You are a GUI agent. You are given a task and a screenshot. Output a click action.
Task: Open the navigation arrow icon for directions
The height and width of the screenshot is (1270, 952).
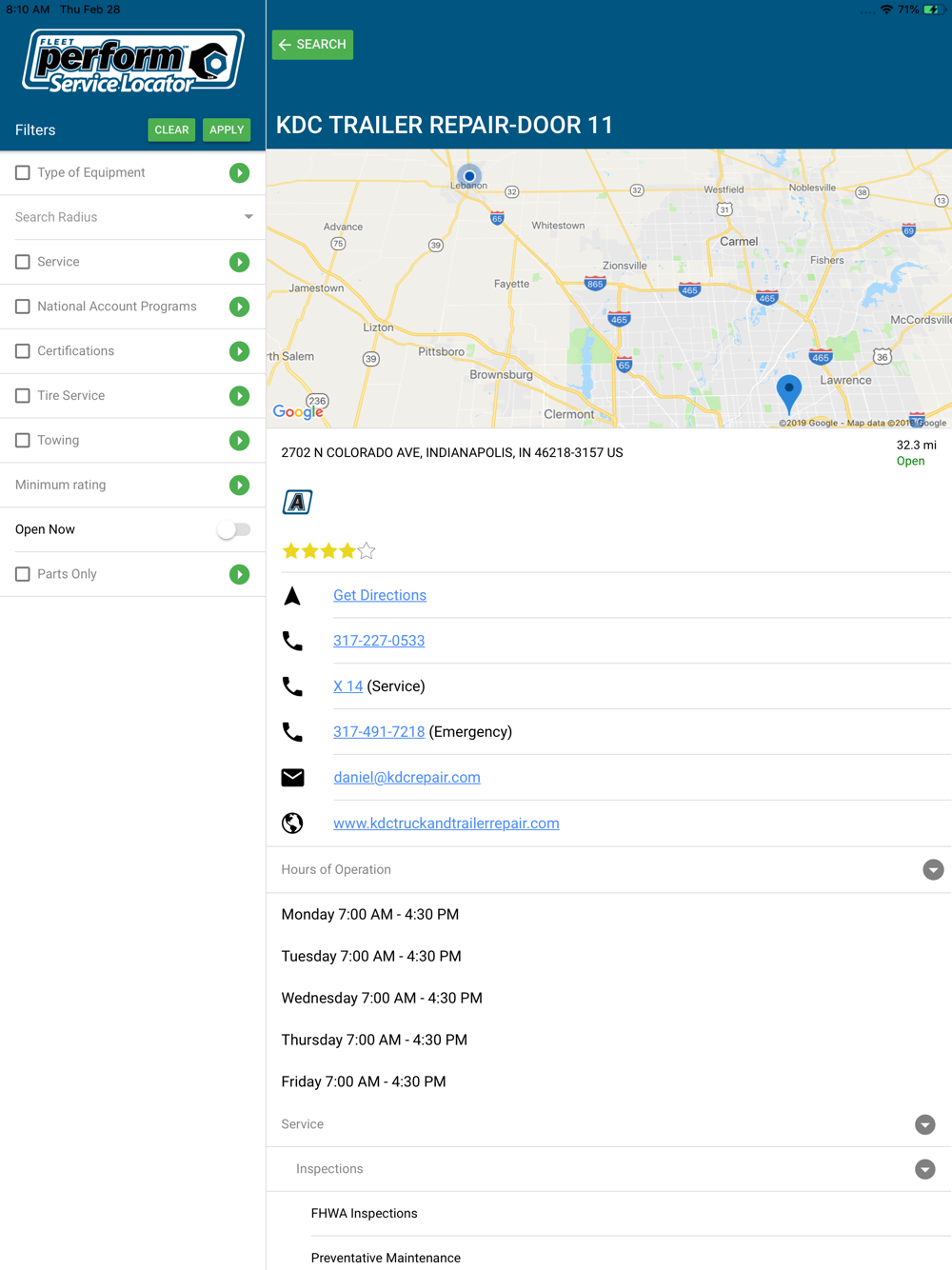click(x=292, y=595)
